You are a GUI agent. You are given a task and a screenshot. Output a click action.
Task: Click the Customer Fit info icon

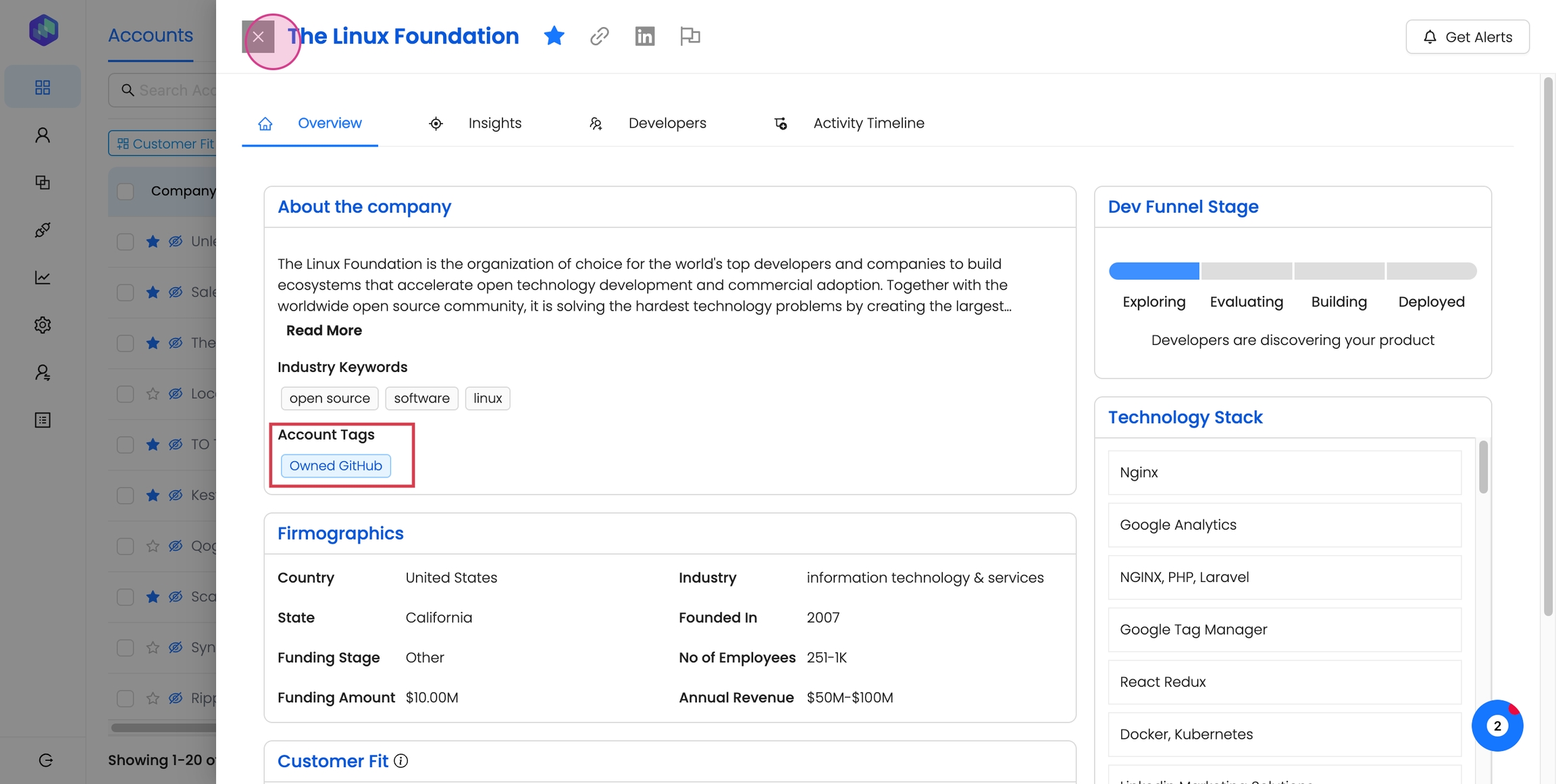[x=401, y=761]
